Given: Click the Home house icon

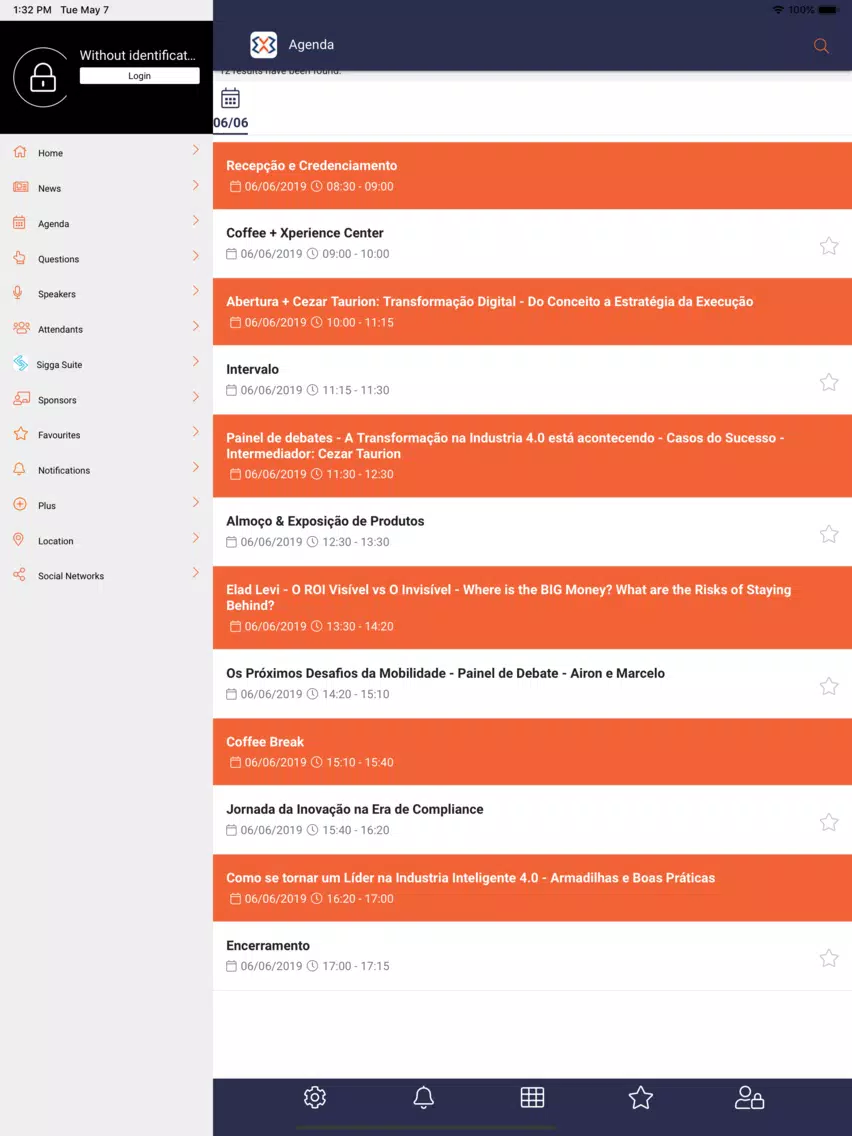Looking at the screenshot, I should [20, 151].
